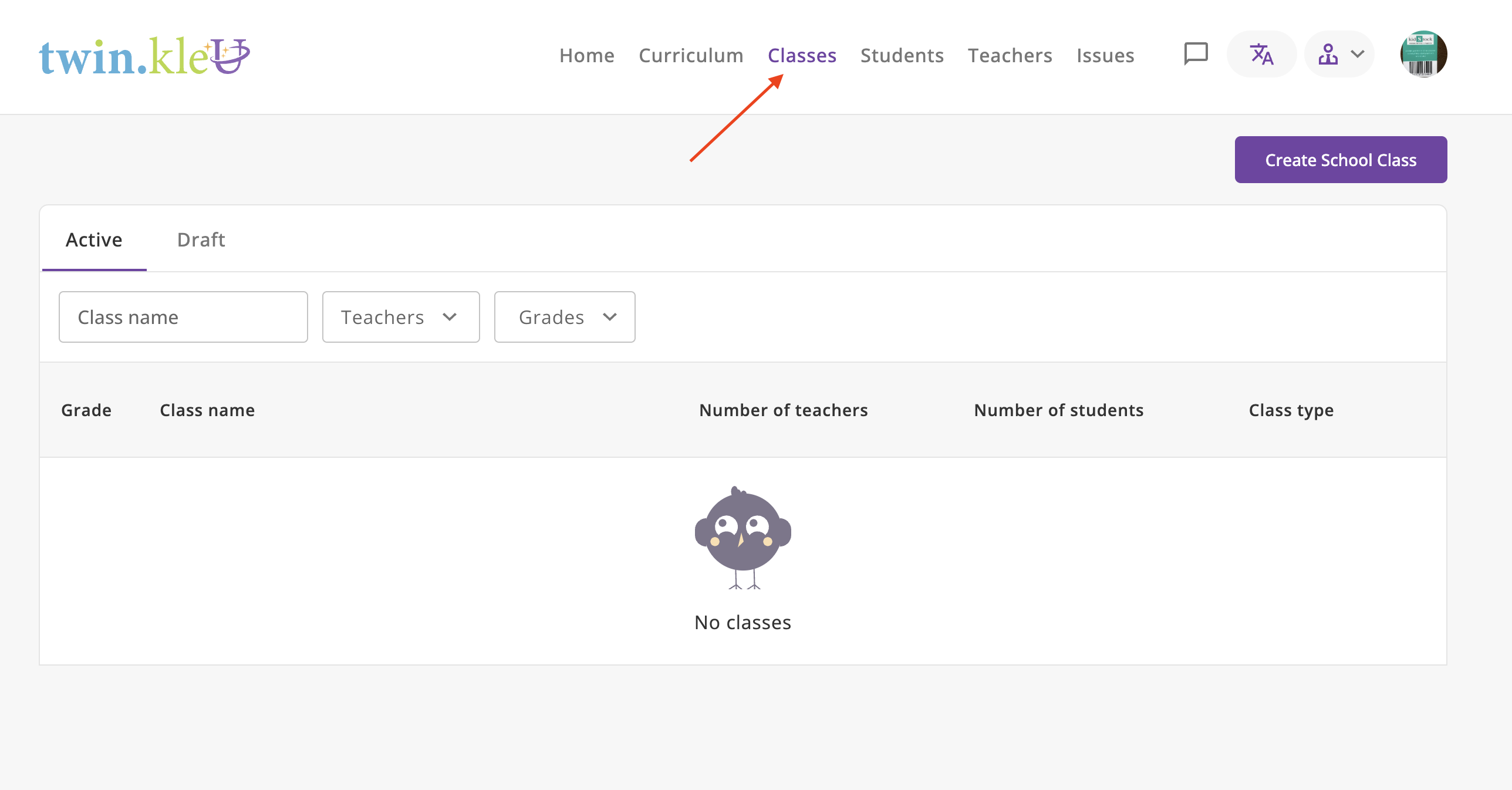Open the Students page
Viewport: 1512px width, 790px height.
(x=902, y=55)
